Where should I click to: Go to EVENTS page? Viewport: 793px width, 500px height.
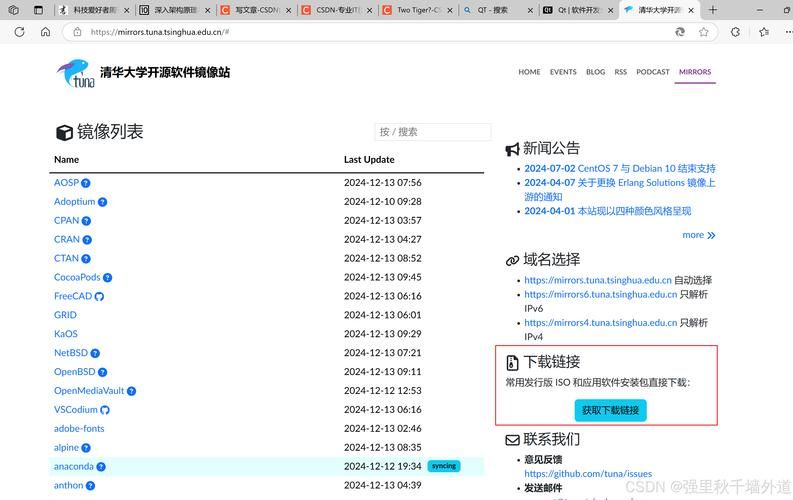point(563,72)
